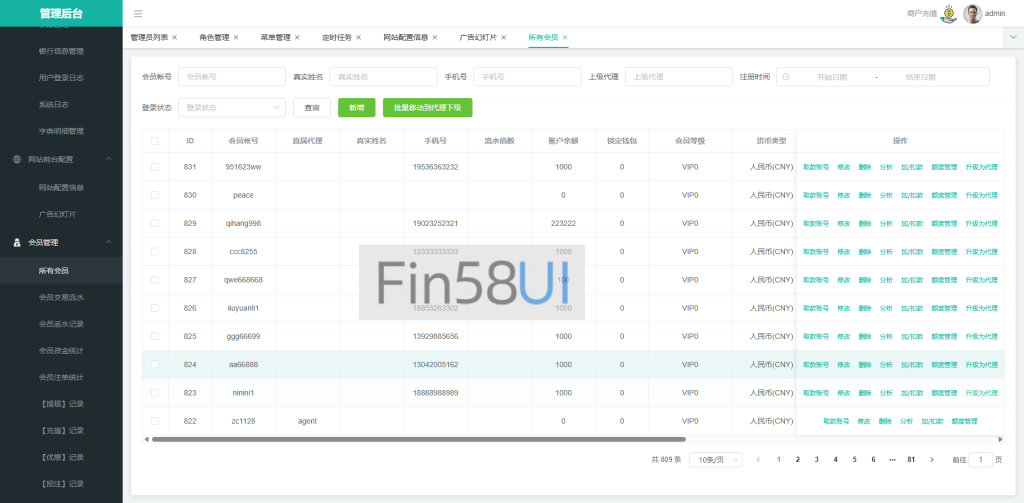
Task: Click the 批量移动到代理下级 button
Action: (x=427, y=108)
